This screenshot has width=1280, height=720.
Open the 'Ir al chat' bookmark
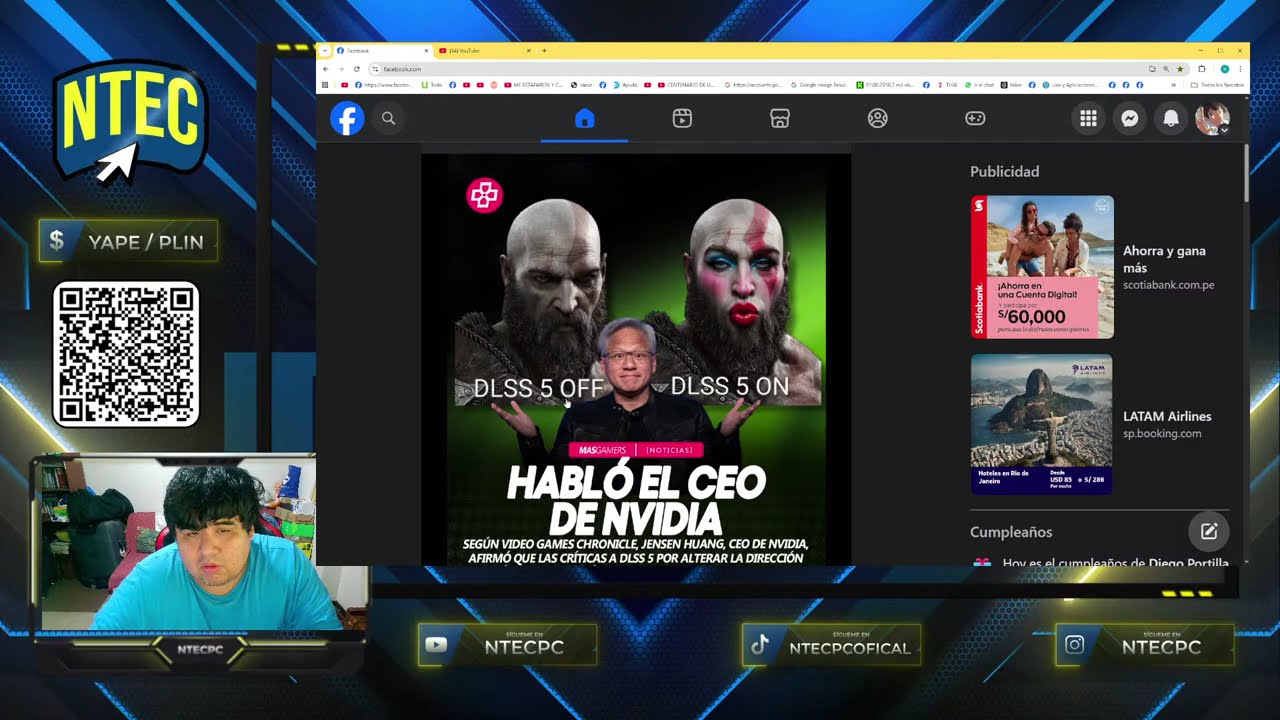tap(980, 85)
